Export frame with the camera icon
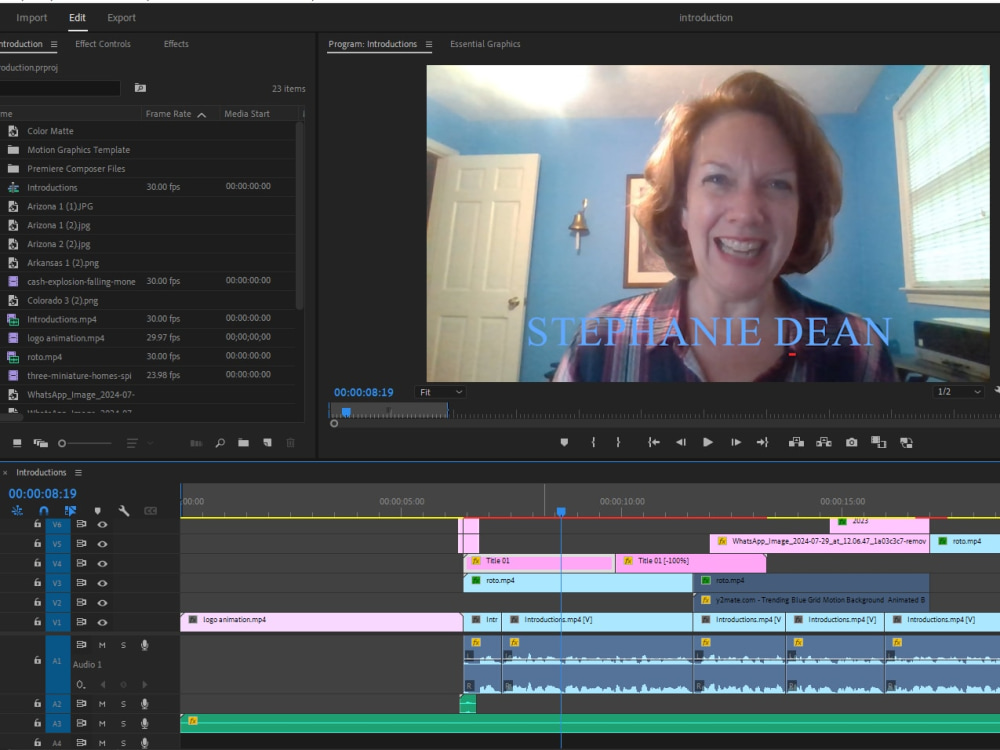 [851, 442]
